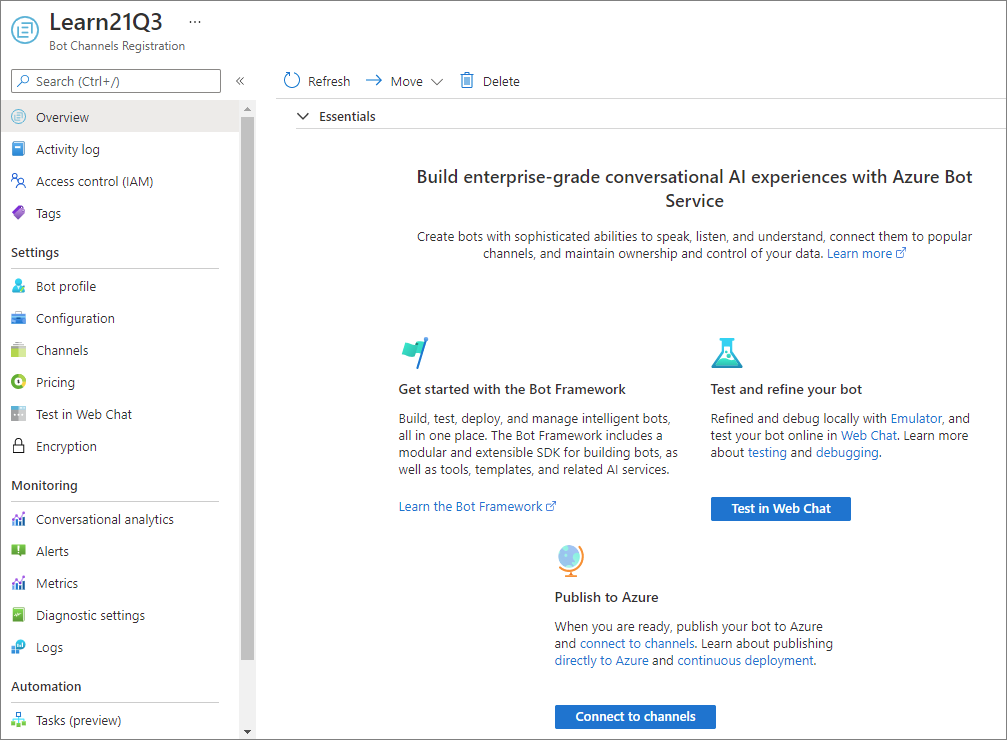The image size is (1007, 740).
Task: Click the Configuration toolbox icon
Action: pos(19,318)
